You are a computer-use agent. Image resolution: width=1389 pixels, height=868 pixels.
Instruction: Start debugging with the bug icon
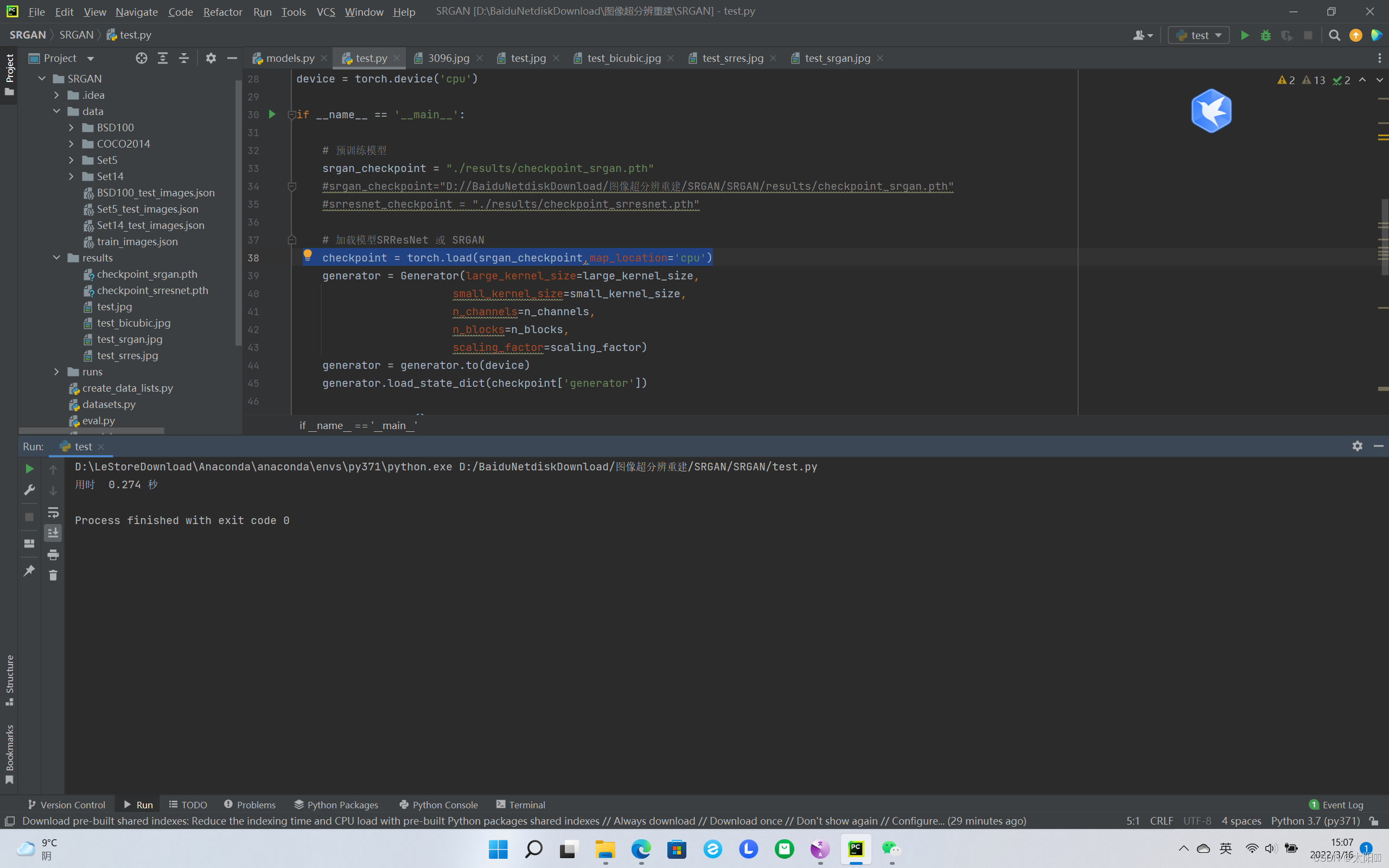coord(1266,35)
